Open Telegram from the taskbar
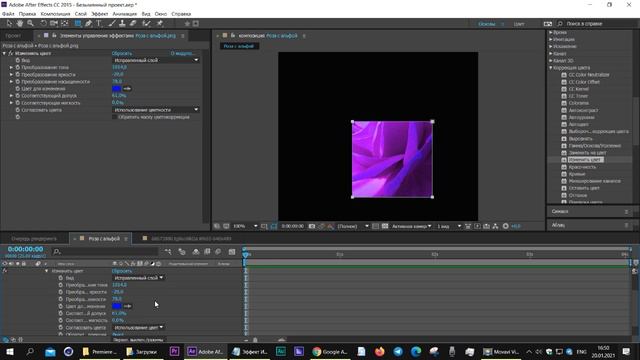This screenshot has height=360, width=640. pos(398,351)
